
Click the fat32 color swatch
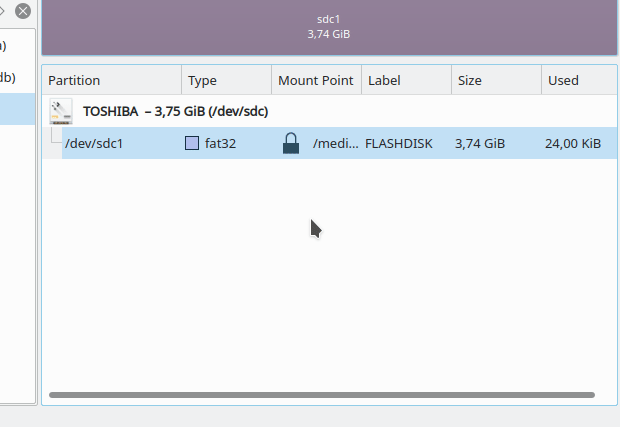[192, 144]
